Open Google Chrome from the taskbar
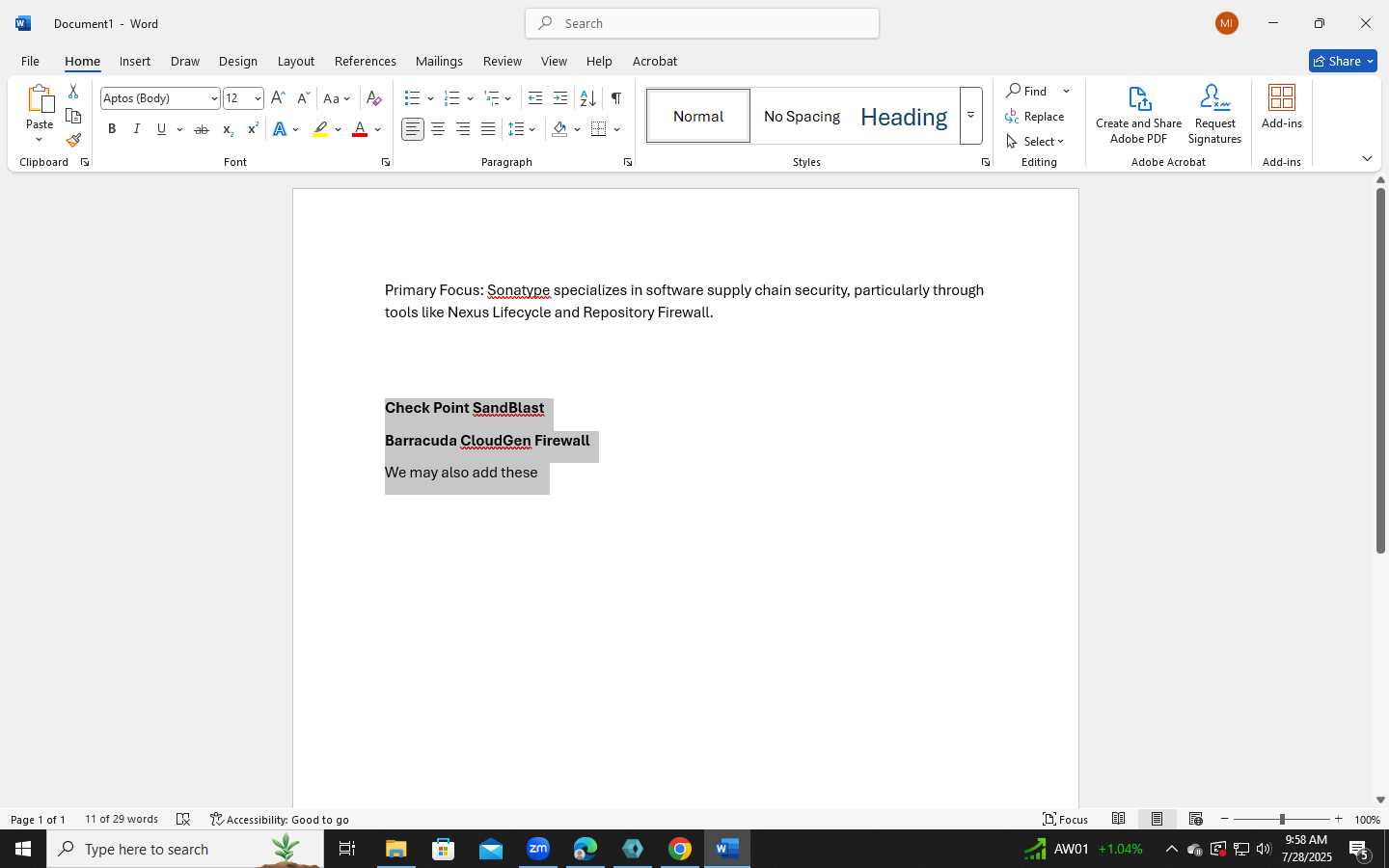 (x=680, y=849)
